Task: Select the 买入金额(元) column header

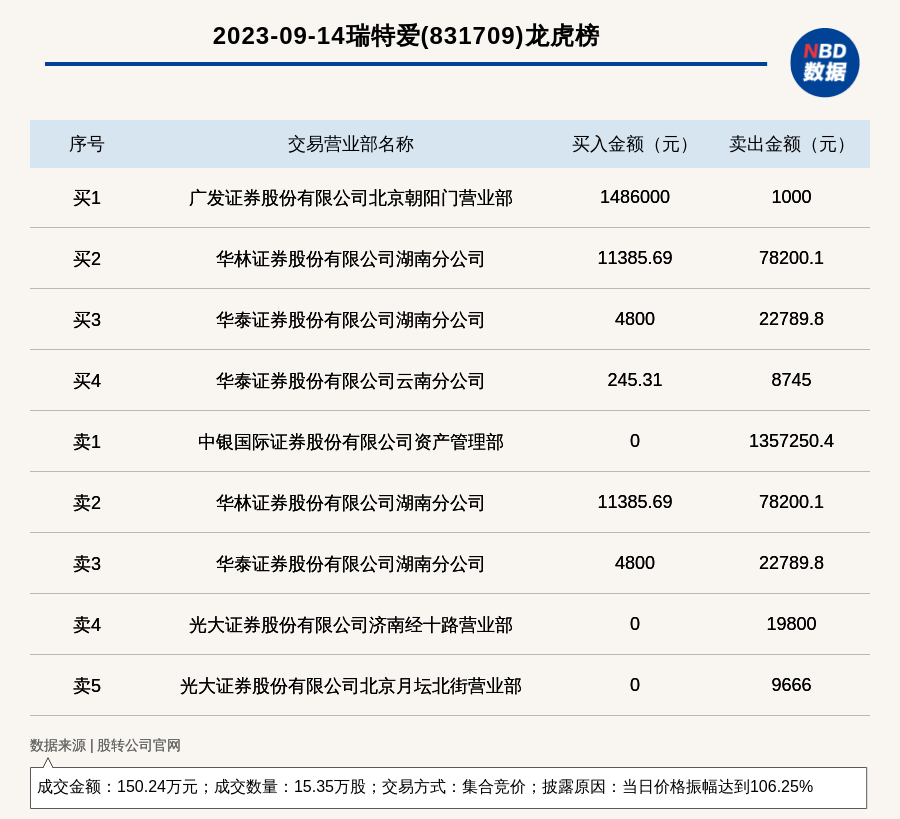Action: point(634,144)
